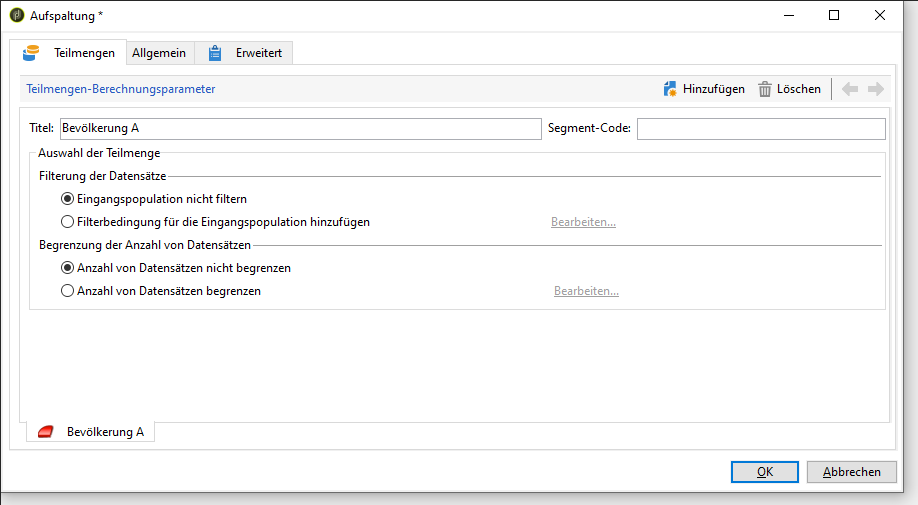Click the next subset right arrow
Viewport: 918px width, 505px height.
point(876,89)
